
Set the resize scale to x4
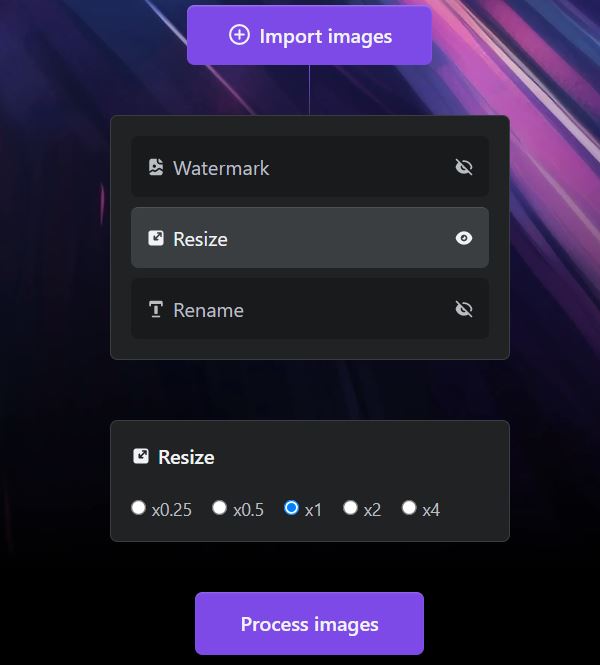coord(408,508)
